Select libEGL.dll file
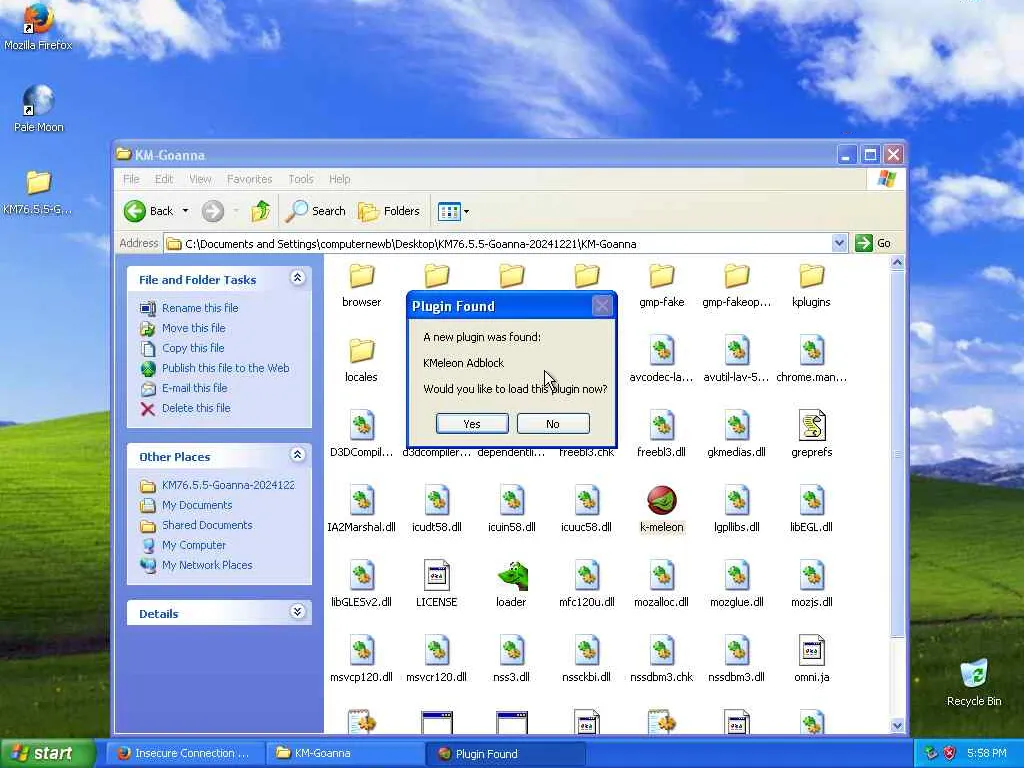This screenshot has height=768, width=1024. [811, 507]
